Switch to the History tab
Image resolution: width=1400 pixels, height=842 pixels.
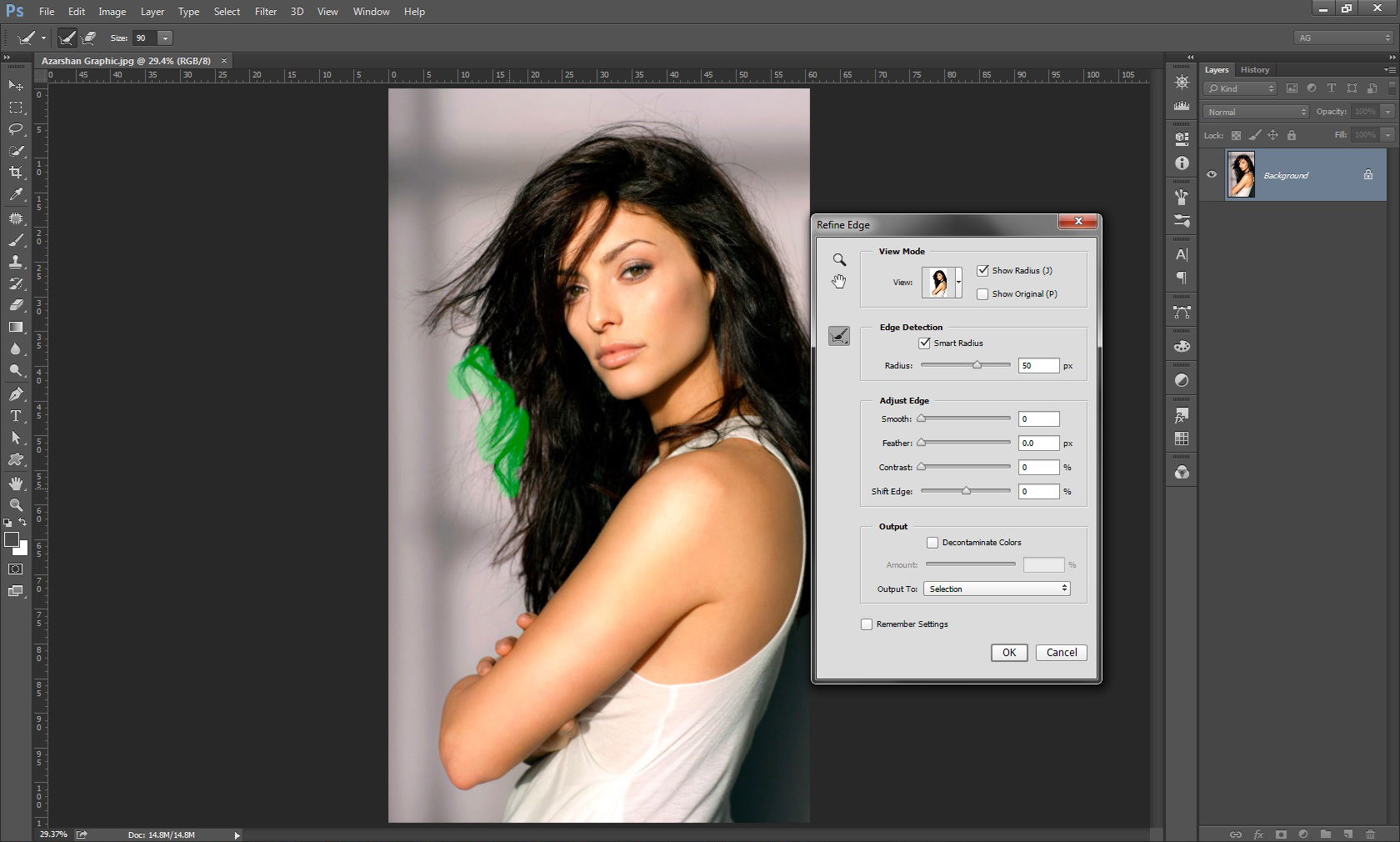1254,70
